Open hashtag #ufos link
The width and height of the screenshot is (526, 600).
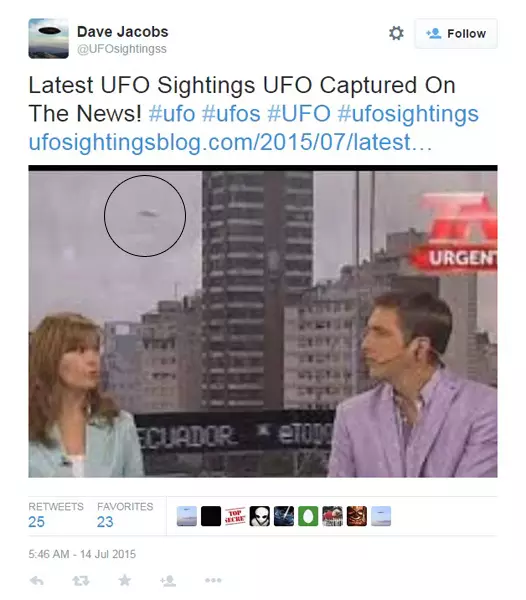pyautogui.click(x=231, y=114)
